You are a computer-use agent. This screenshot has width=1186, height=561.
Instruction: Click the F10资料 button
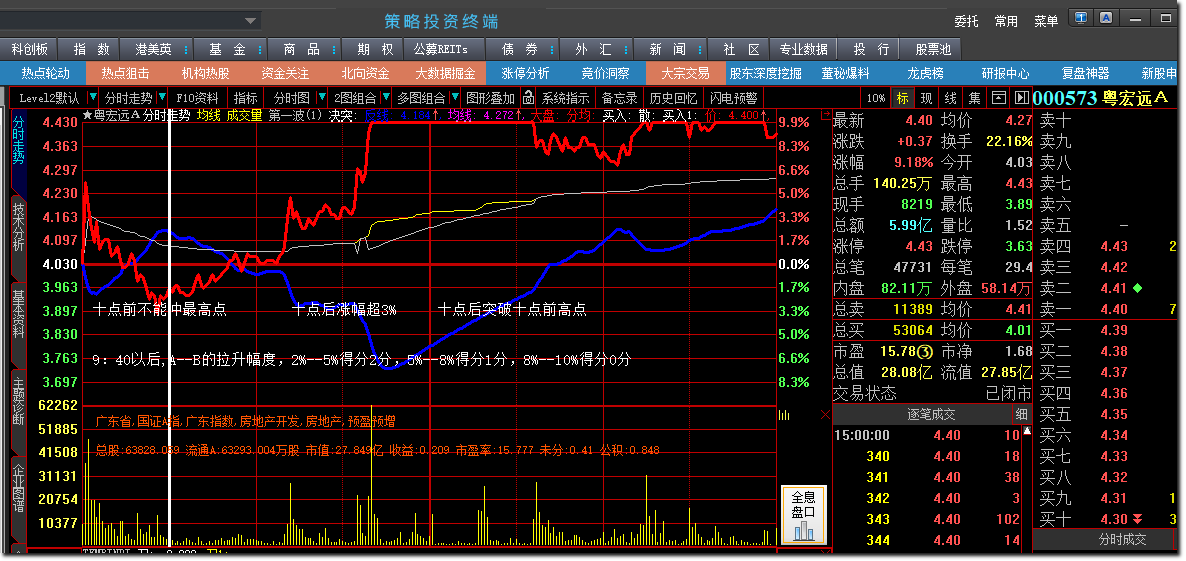click(197, 98)
